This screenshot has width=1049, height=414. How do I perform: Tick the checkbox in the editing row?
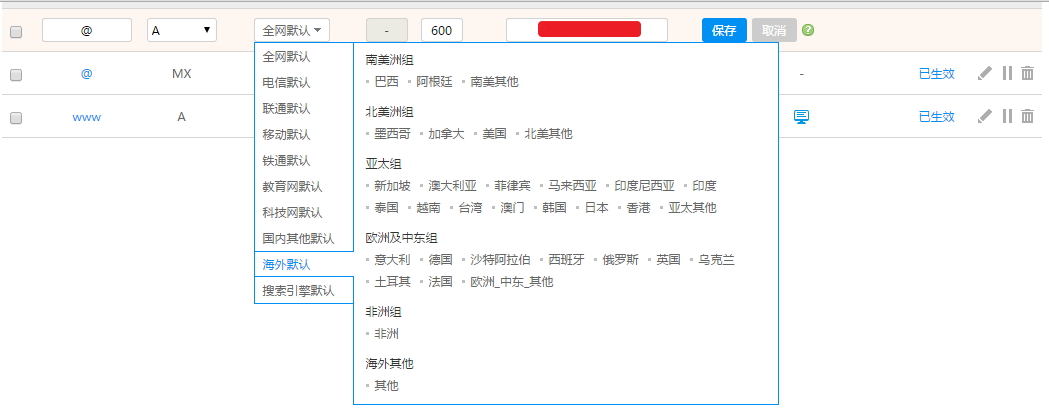click(16, 32)
